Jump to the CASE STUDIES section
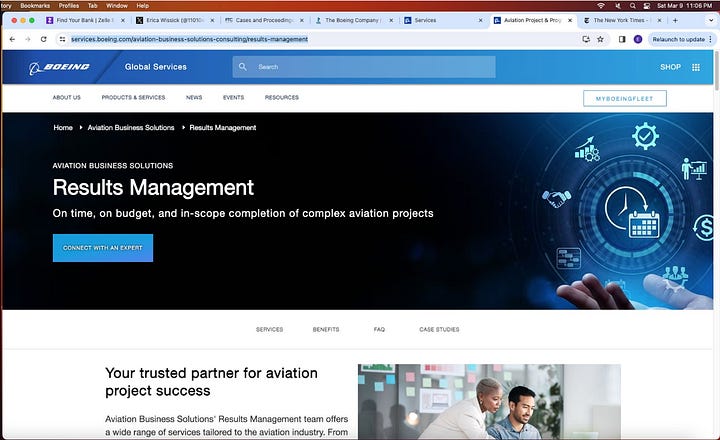 (439, 329)
